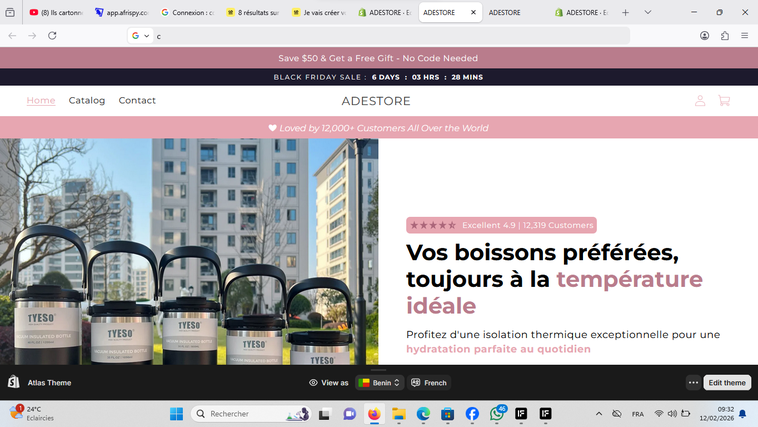Open File Explorer from the taskbar

point(398,414)
